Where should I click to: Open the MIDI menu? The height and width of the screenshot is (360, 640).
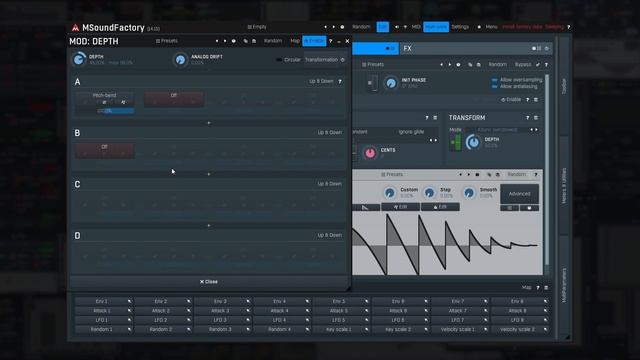pos(416,27)
